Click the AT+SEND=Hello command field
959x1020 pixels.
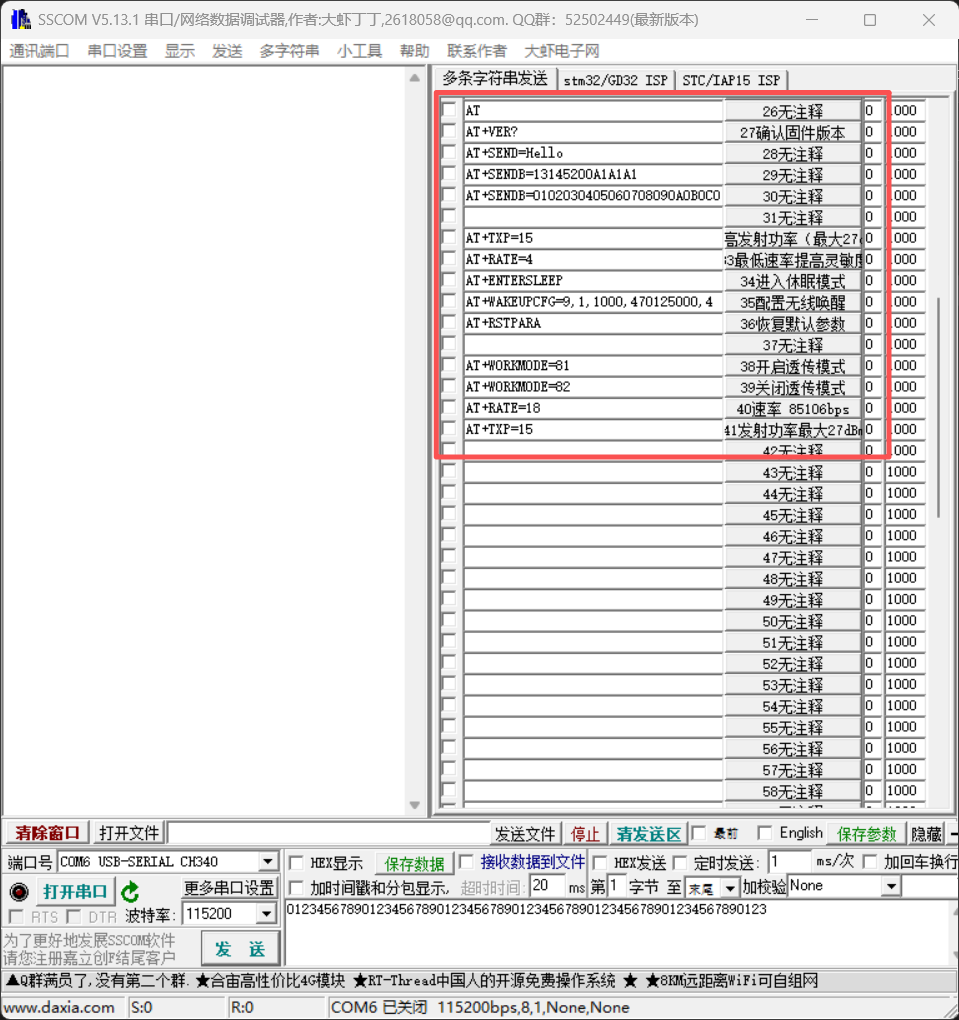coord(593,153)
